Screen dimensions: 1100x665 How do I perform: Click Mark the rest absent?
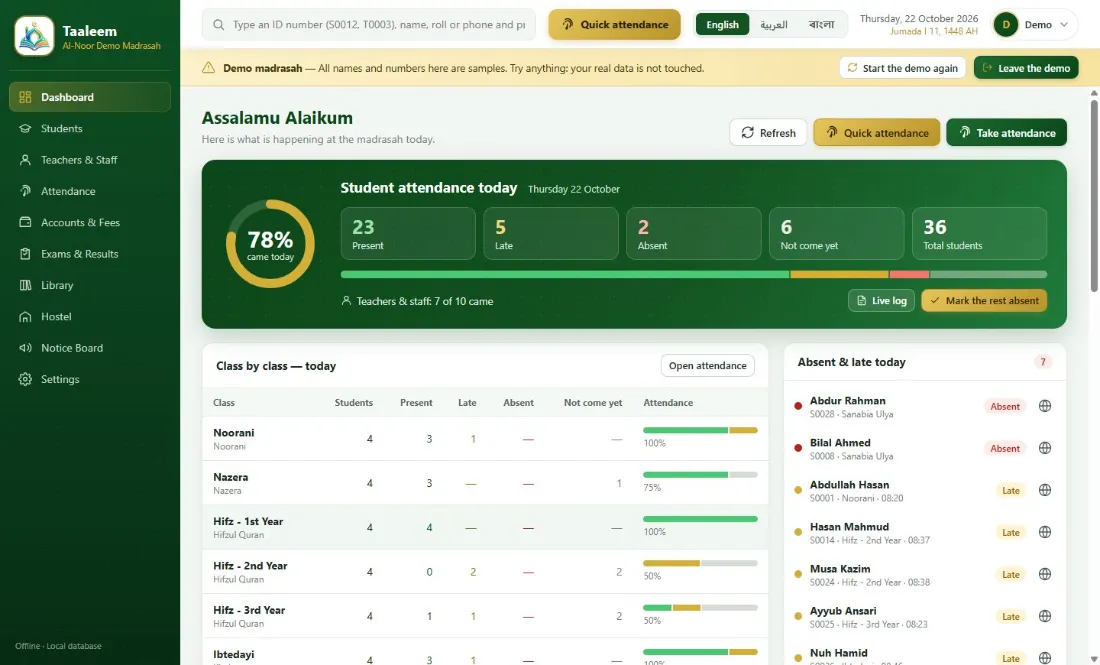tap(984, 301)
